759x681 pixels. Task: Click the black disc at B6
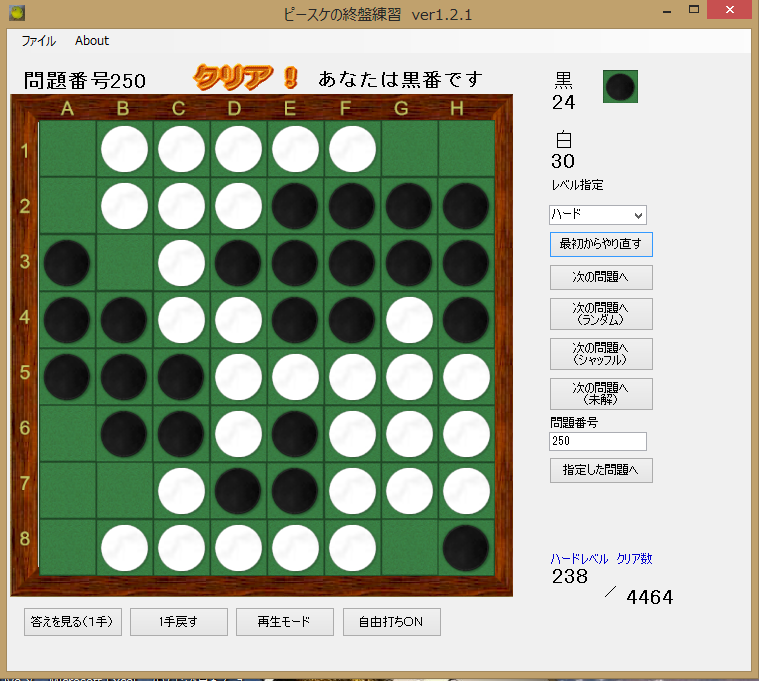(124, 434)
